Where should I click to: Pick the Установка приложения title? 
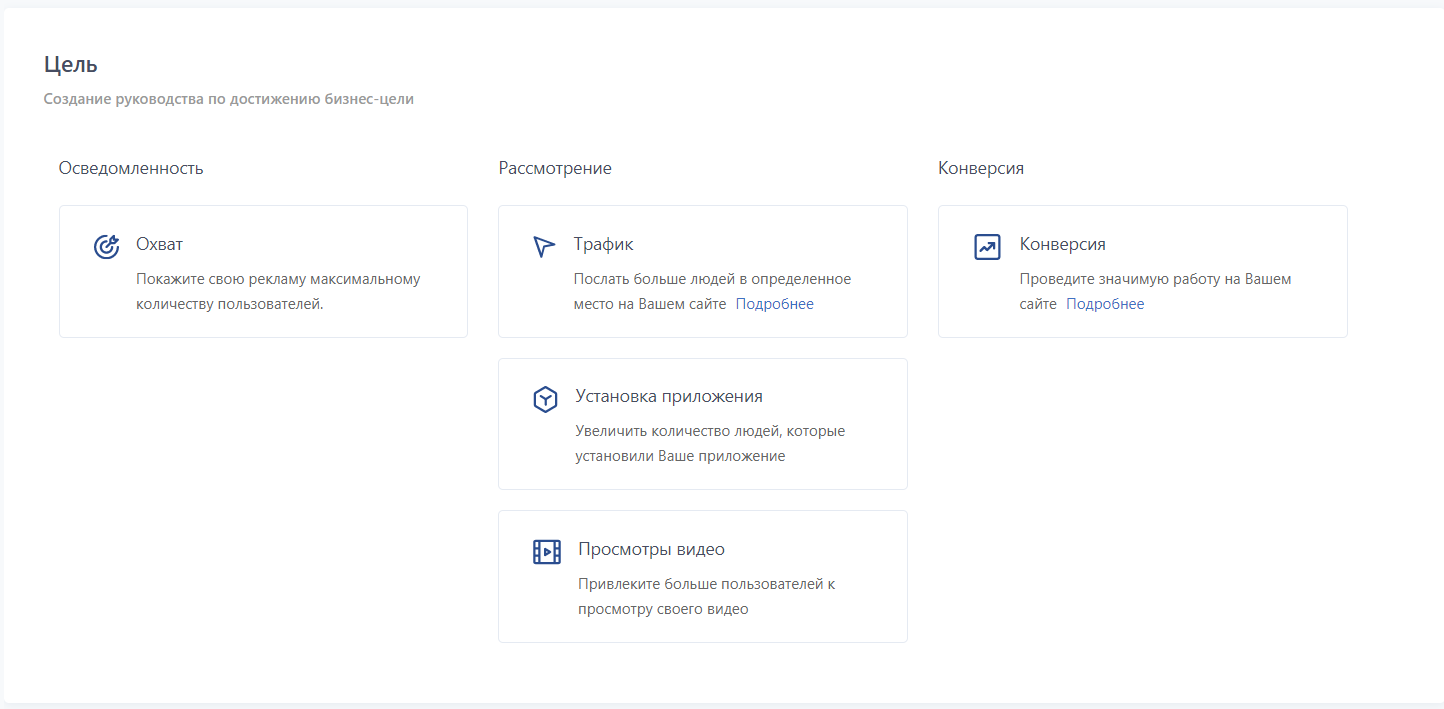tap(668, 396)
